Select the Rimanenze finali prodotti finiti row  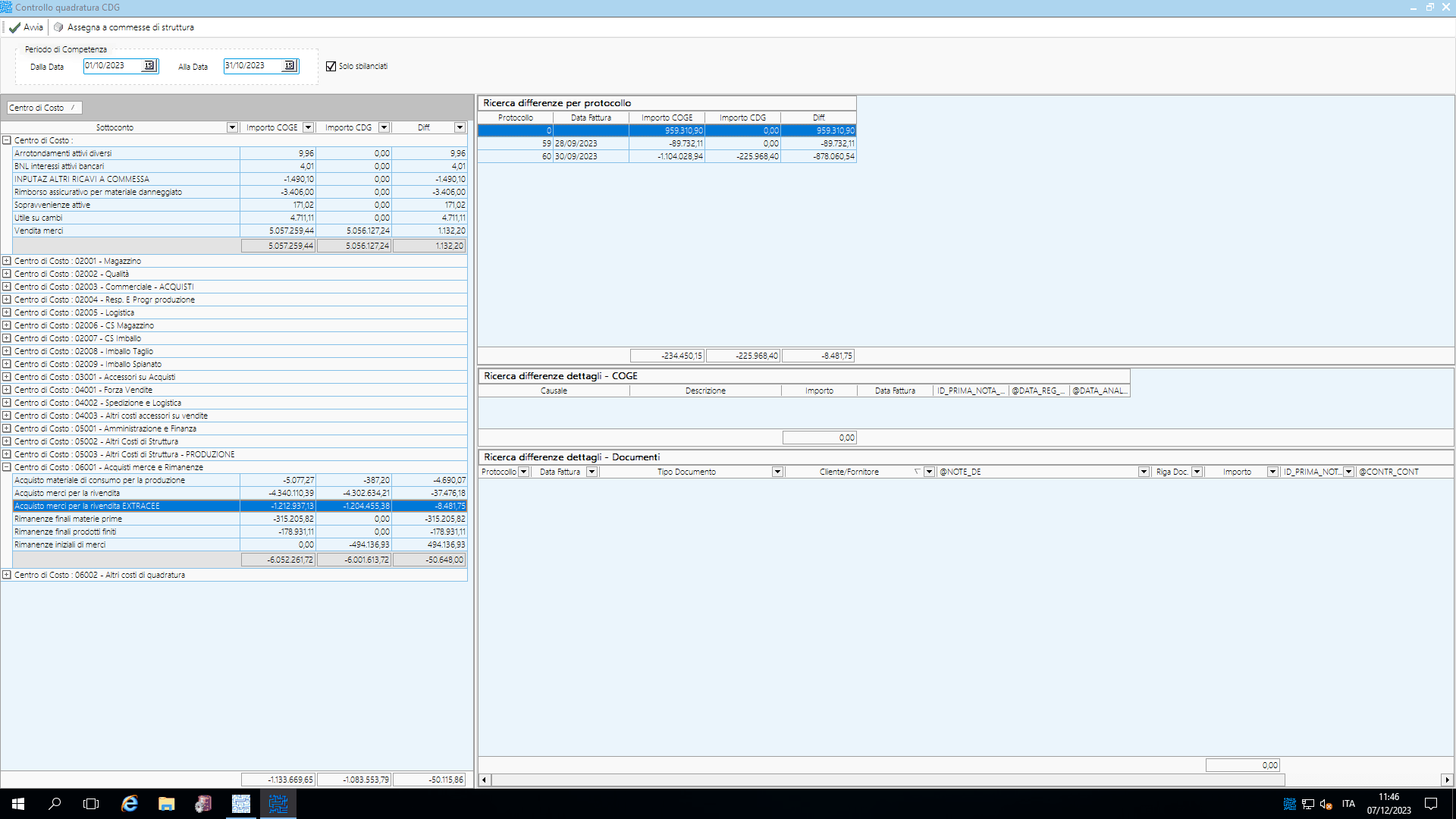240,532
